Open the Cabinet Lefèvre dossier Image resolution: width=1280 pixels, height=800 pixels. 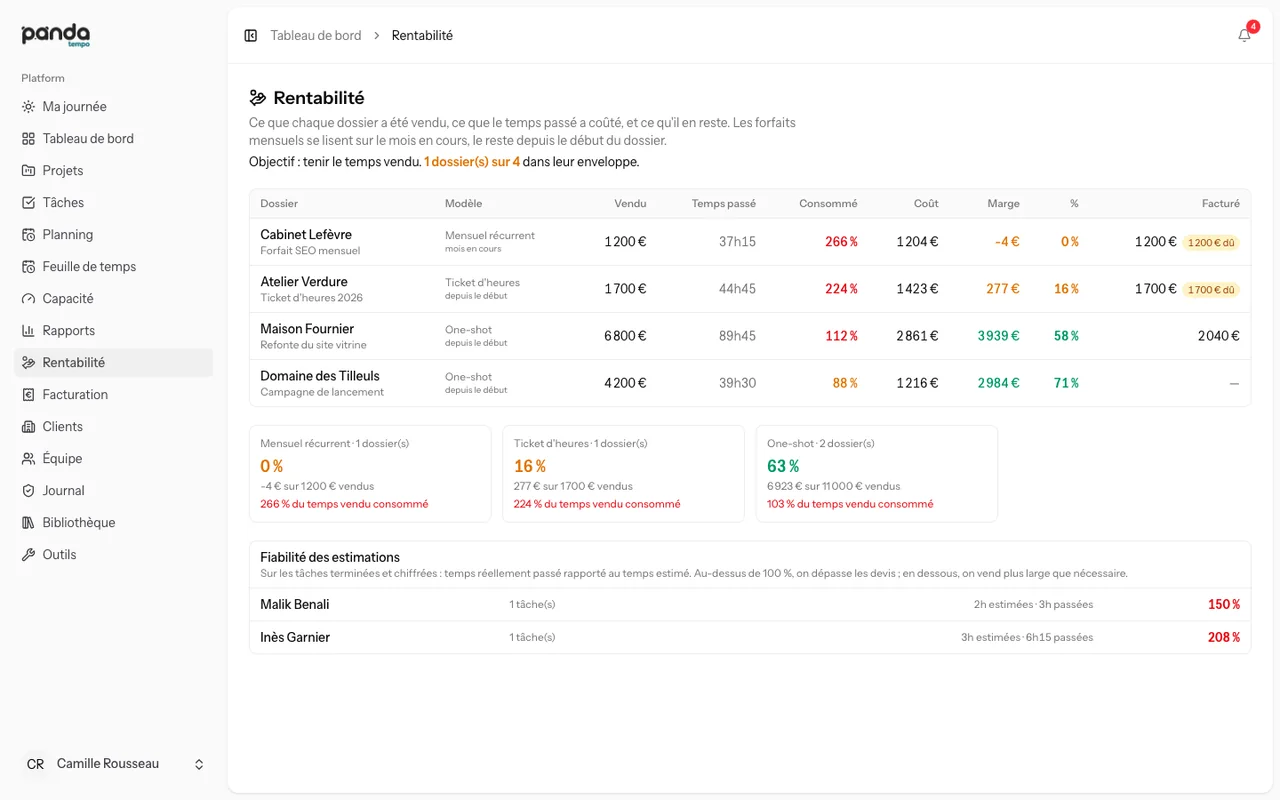click(306, 235)
